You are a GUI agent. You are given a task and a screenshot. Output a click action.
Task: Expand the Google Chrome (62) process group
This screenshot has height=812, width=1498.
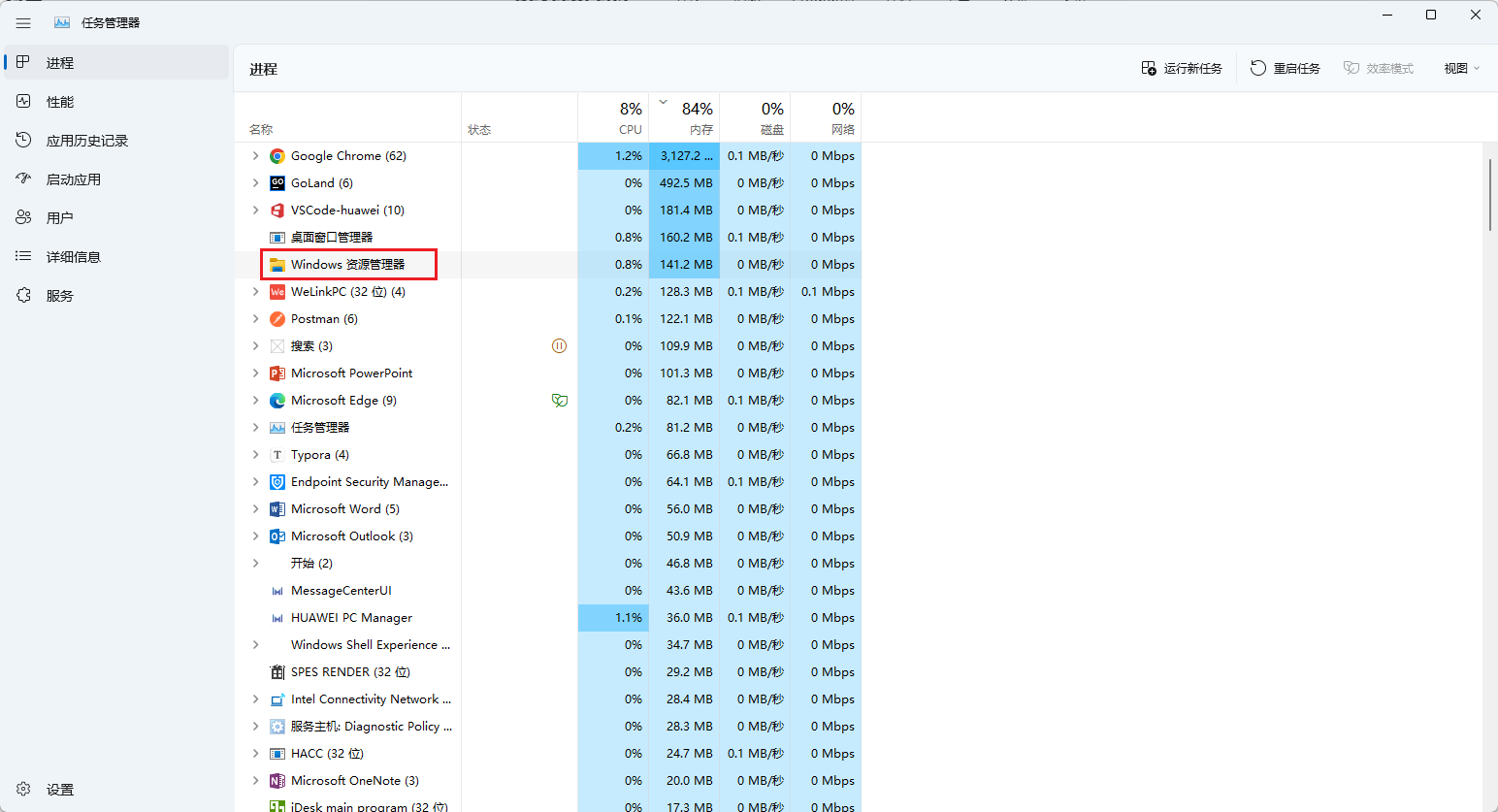255,156
